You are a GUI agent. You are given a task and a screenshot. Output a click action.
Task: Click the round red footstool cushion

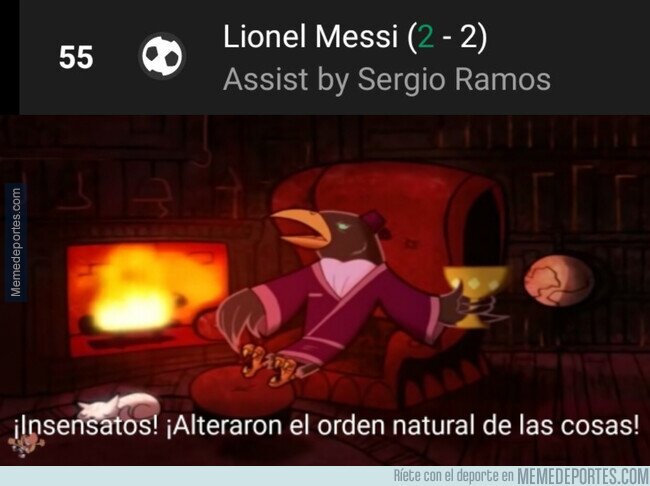point(243,388)
